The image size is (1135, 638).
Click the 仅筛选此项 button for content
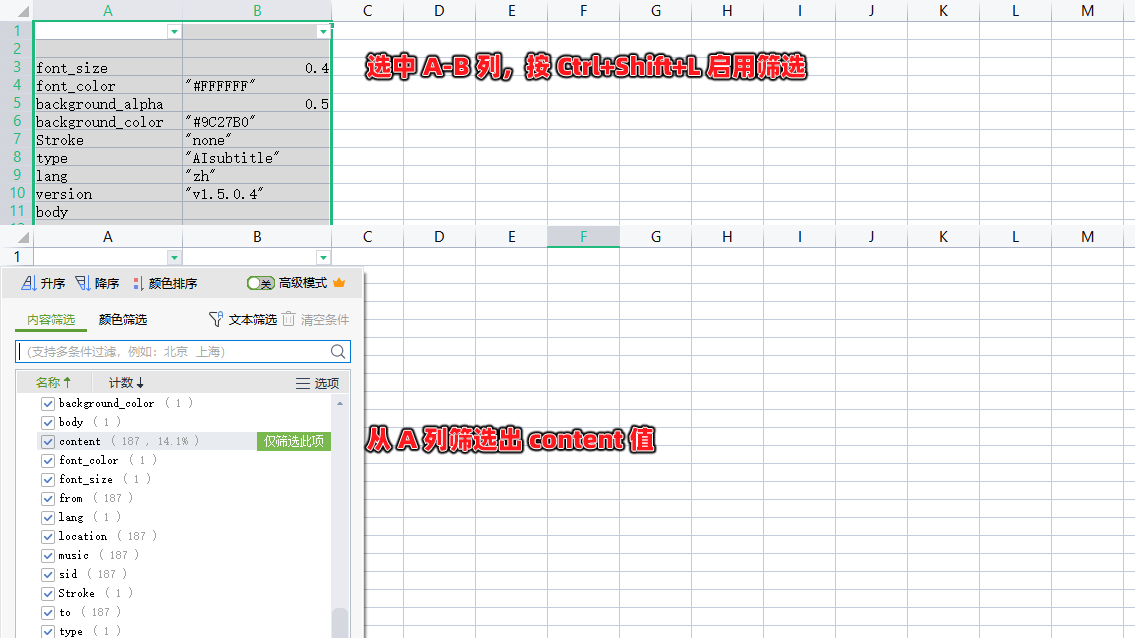pos(291,441)
